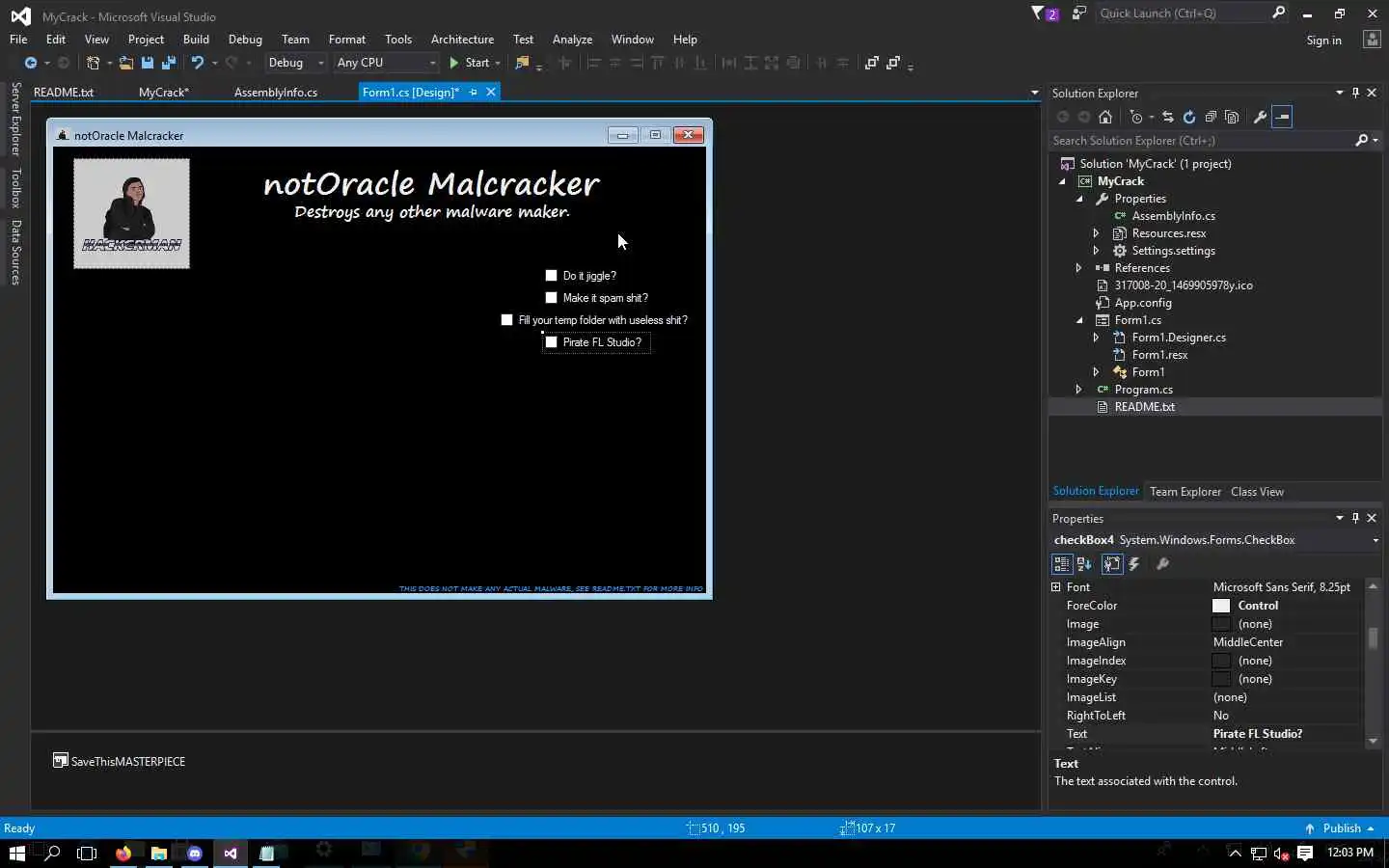The width and height of the screenshot is (1389, 868).
Task: Toggle Preview Selected Items icon
Action: (x=1282, y=117)
